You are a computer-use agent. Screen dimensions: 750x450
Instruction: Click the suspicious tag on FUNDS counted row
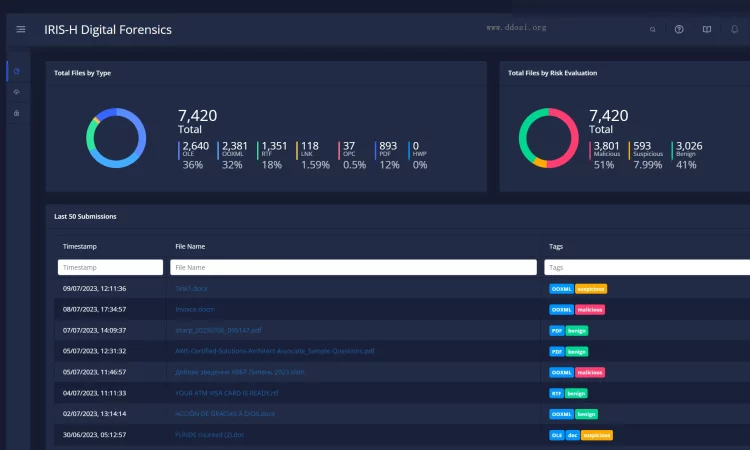click(x=596, y=435)
